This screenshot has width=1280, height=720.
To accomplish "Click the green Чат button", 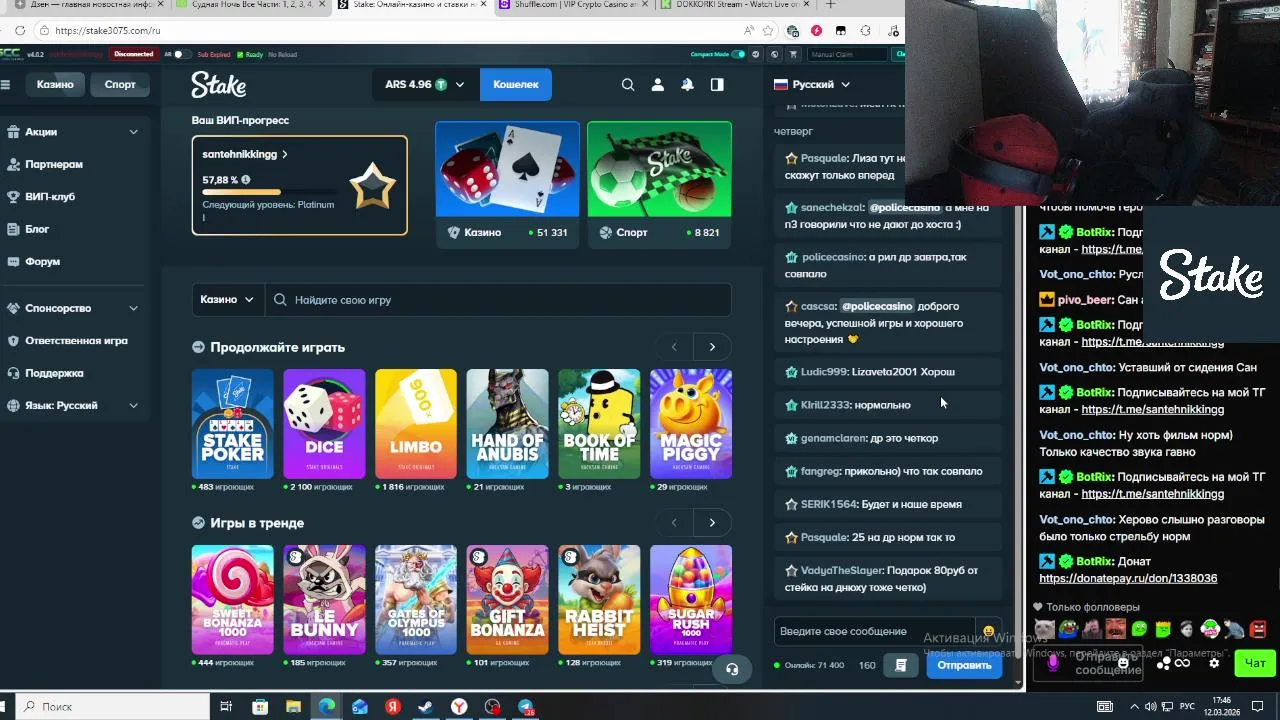I will 1255,663.
